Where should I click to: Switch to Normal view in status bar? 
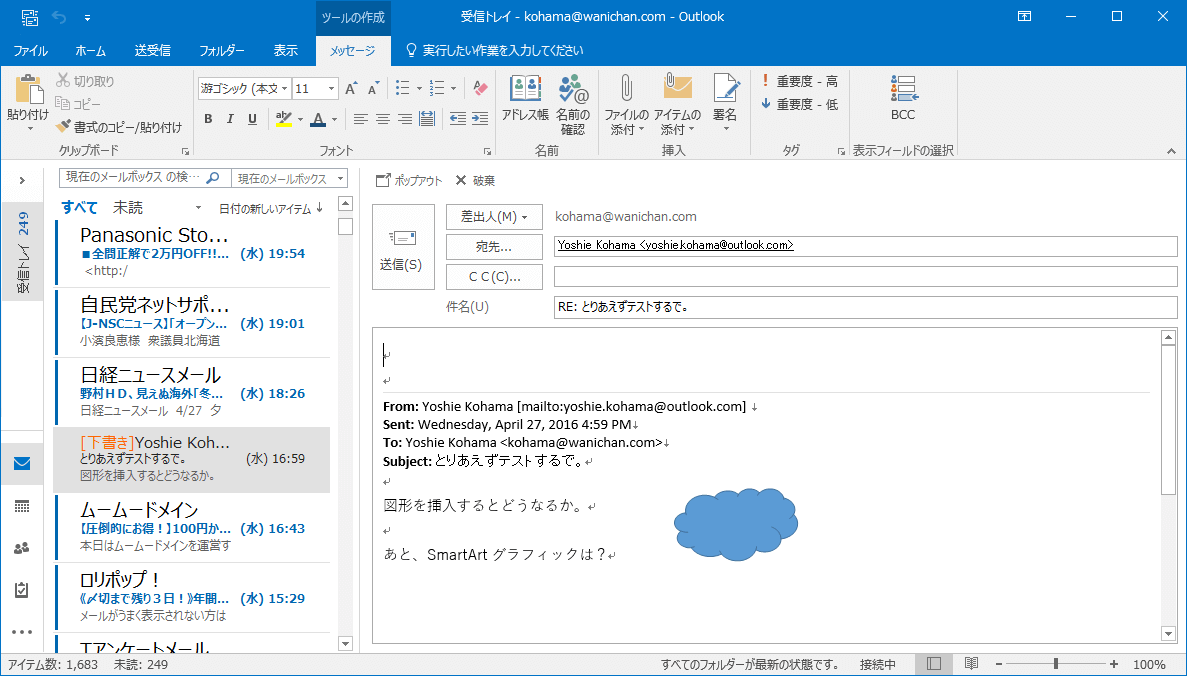(934, 664)
